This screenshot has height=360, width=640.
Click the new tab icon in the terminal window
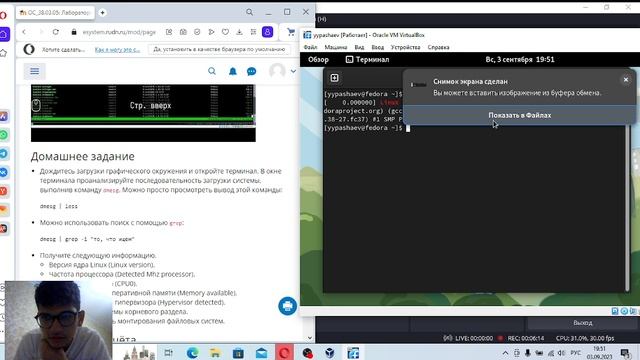tap(334, 78)
